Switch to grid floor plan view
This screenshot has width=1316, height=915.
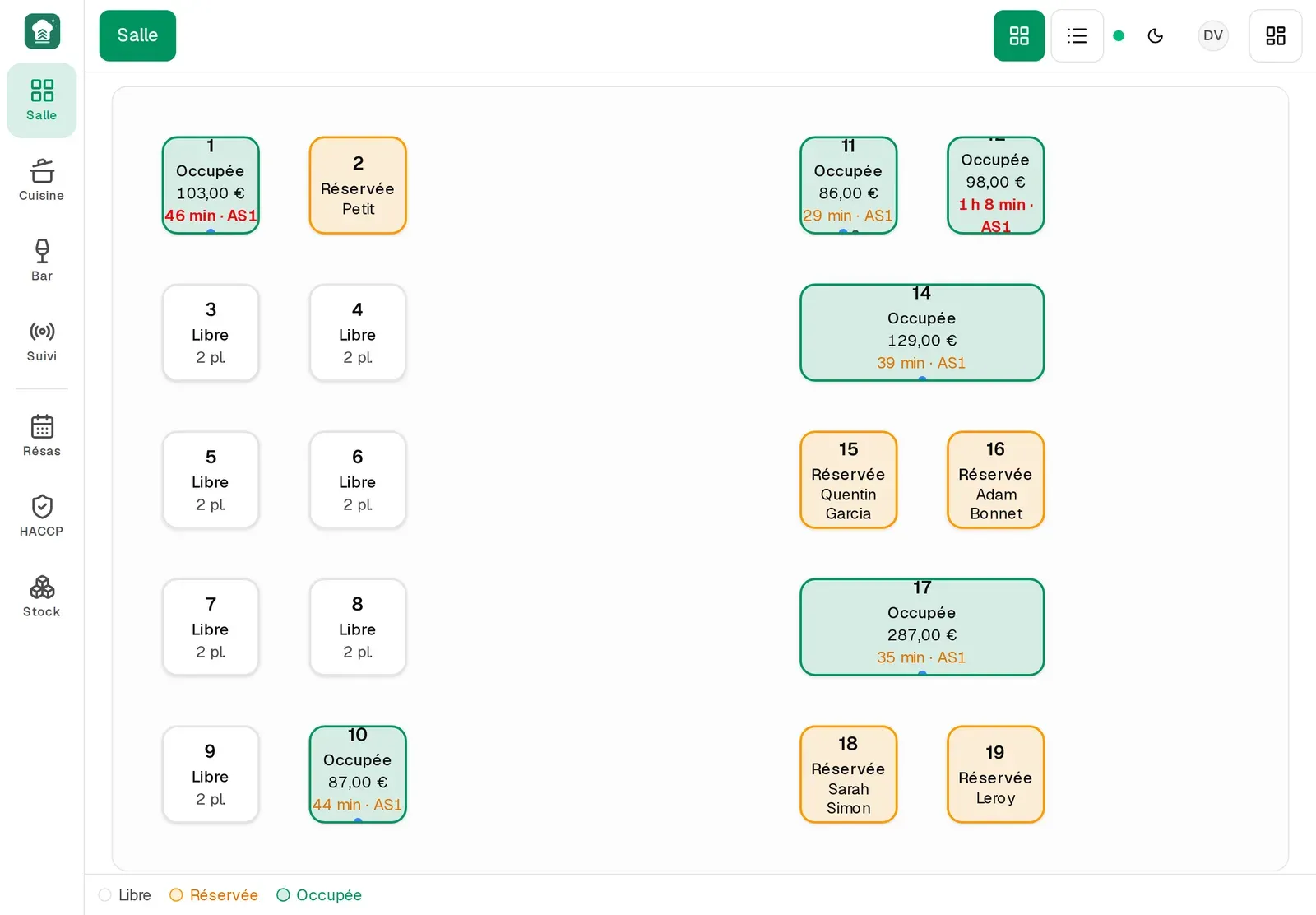tap(1019, 35)
